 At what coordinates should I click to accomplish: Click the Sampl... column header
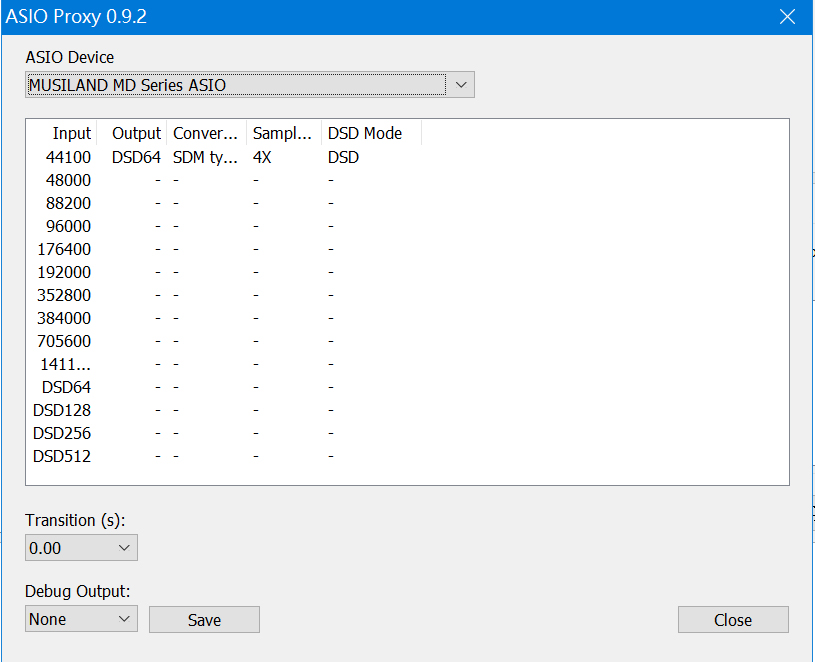[284, 133]
